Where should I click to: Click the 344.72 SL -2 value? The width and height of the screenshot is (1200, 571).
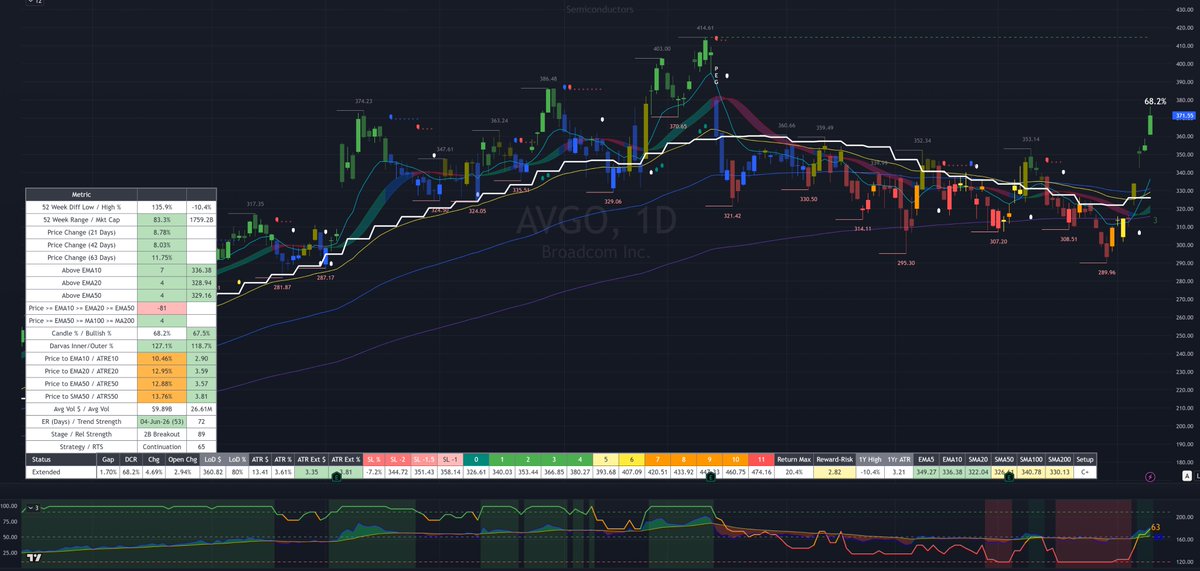click(x=398, y=471)
